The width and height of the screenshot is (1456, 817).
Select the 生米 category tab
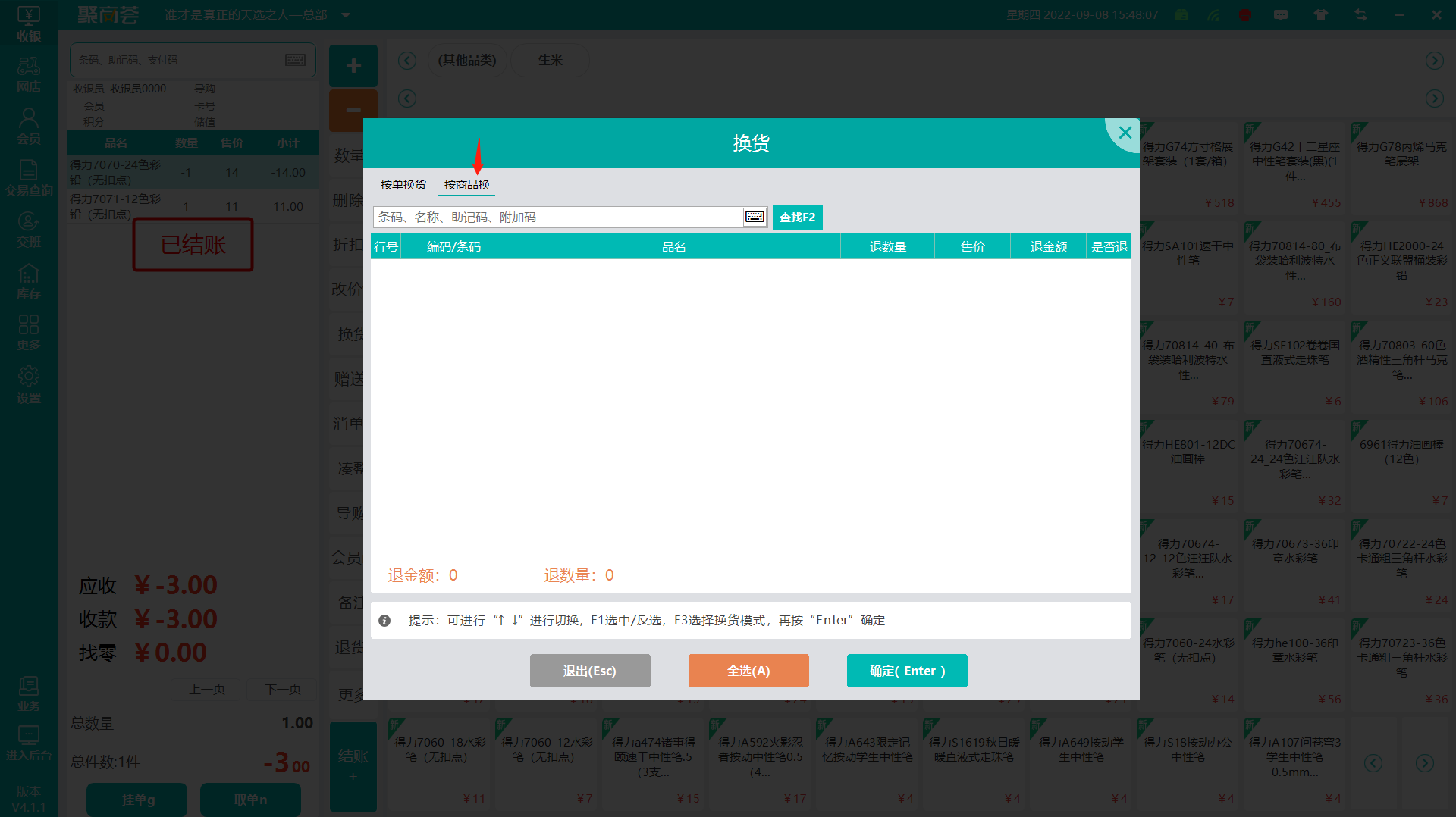pyautogui.click(x=550, y=60)
